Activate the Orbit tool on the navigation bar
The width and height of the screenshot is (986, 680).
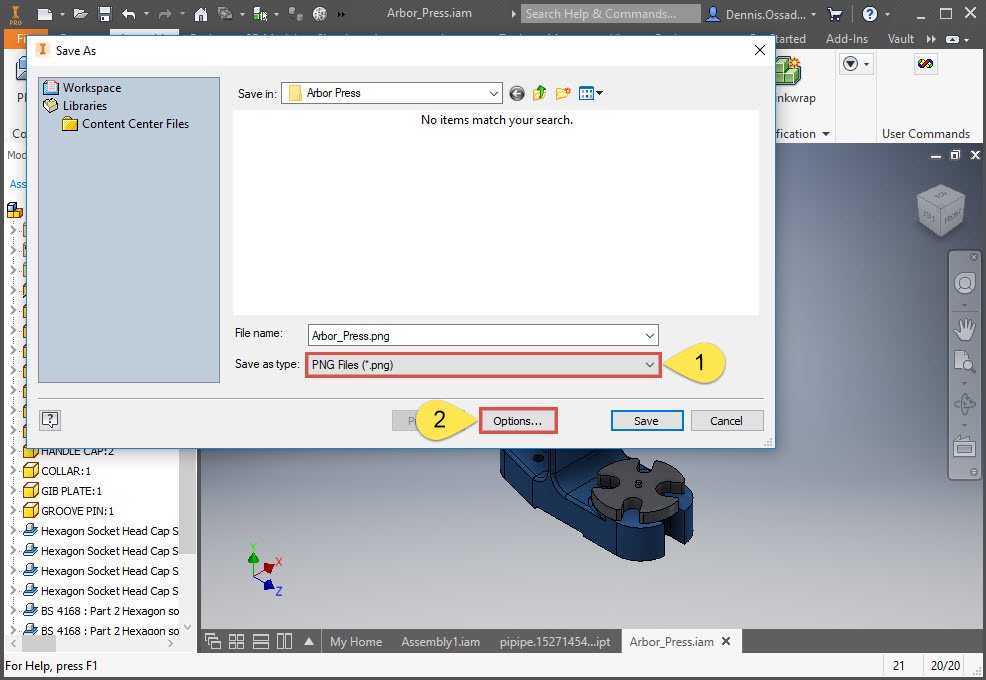coord(964,404)
